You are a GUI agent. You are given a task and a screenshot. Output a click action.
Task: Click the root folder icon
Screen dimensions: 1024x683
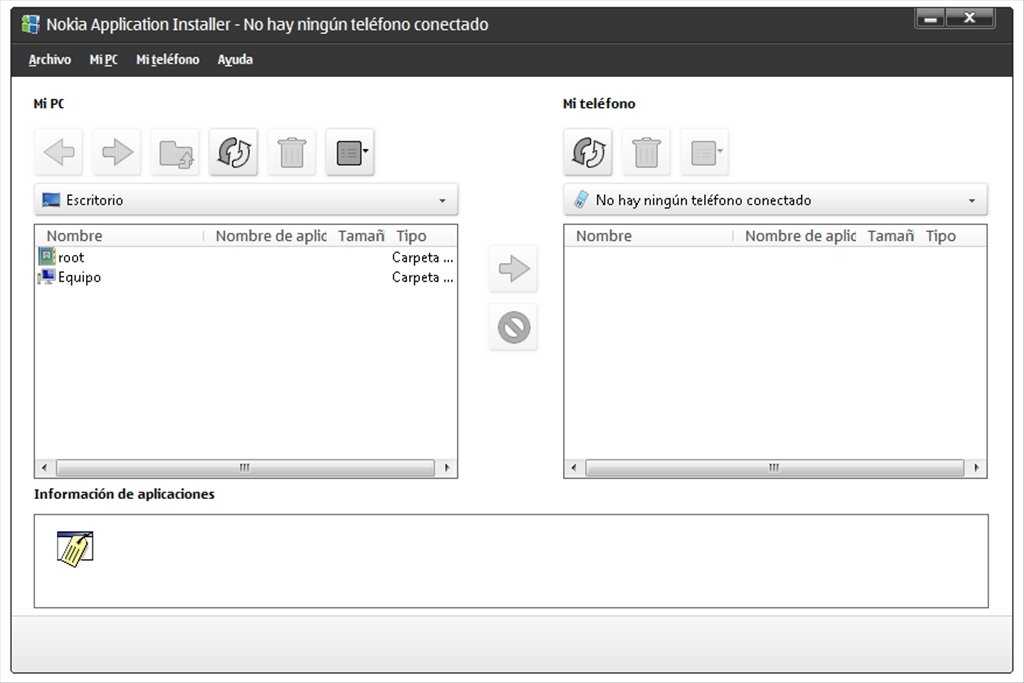pos(46,257)
